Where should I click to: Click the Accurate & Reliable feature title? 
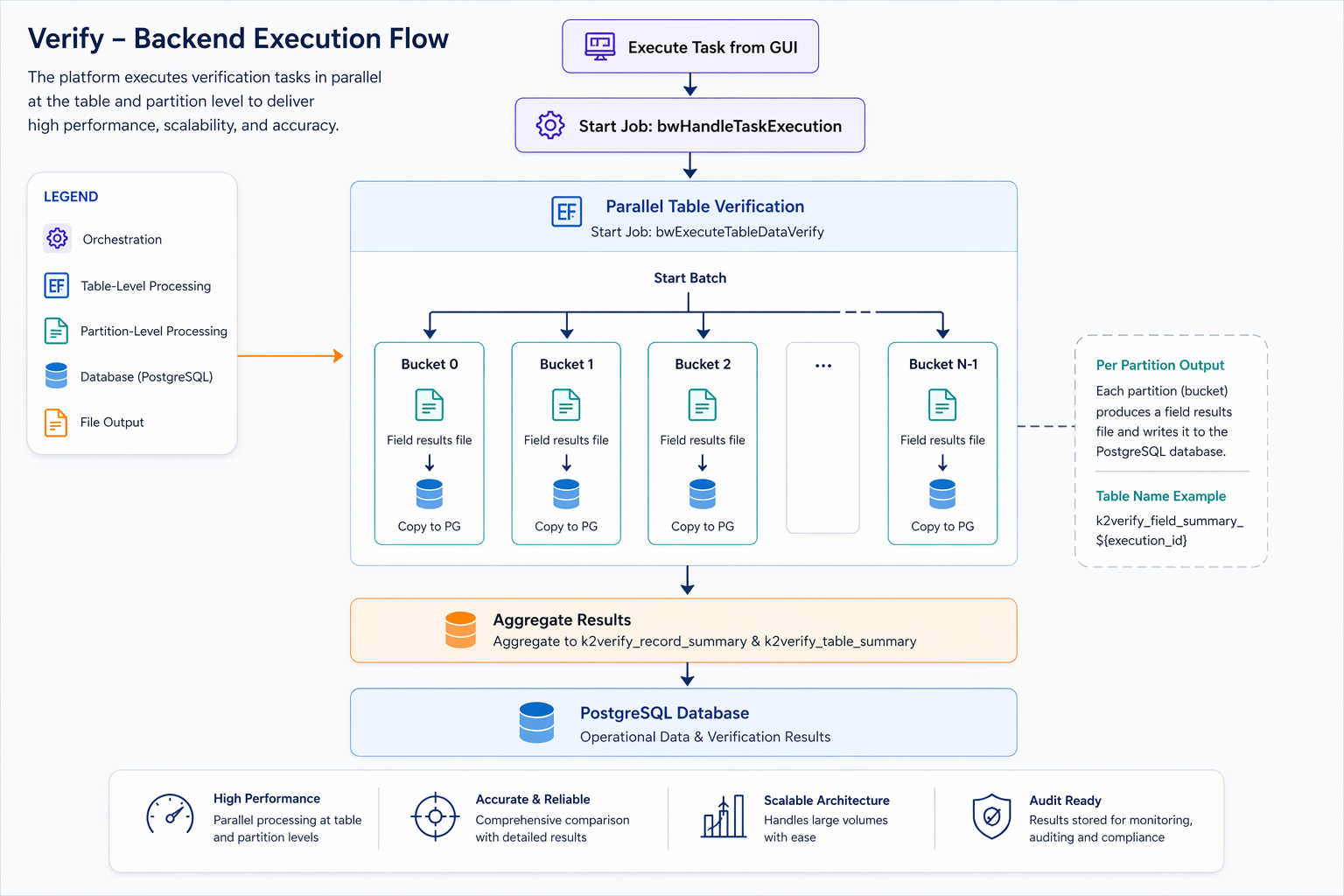(x=533, y=800)
